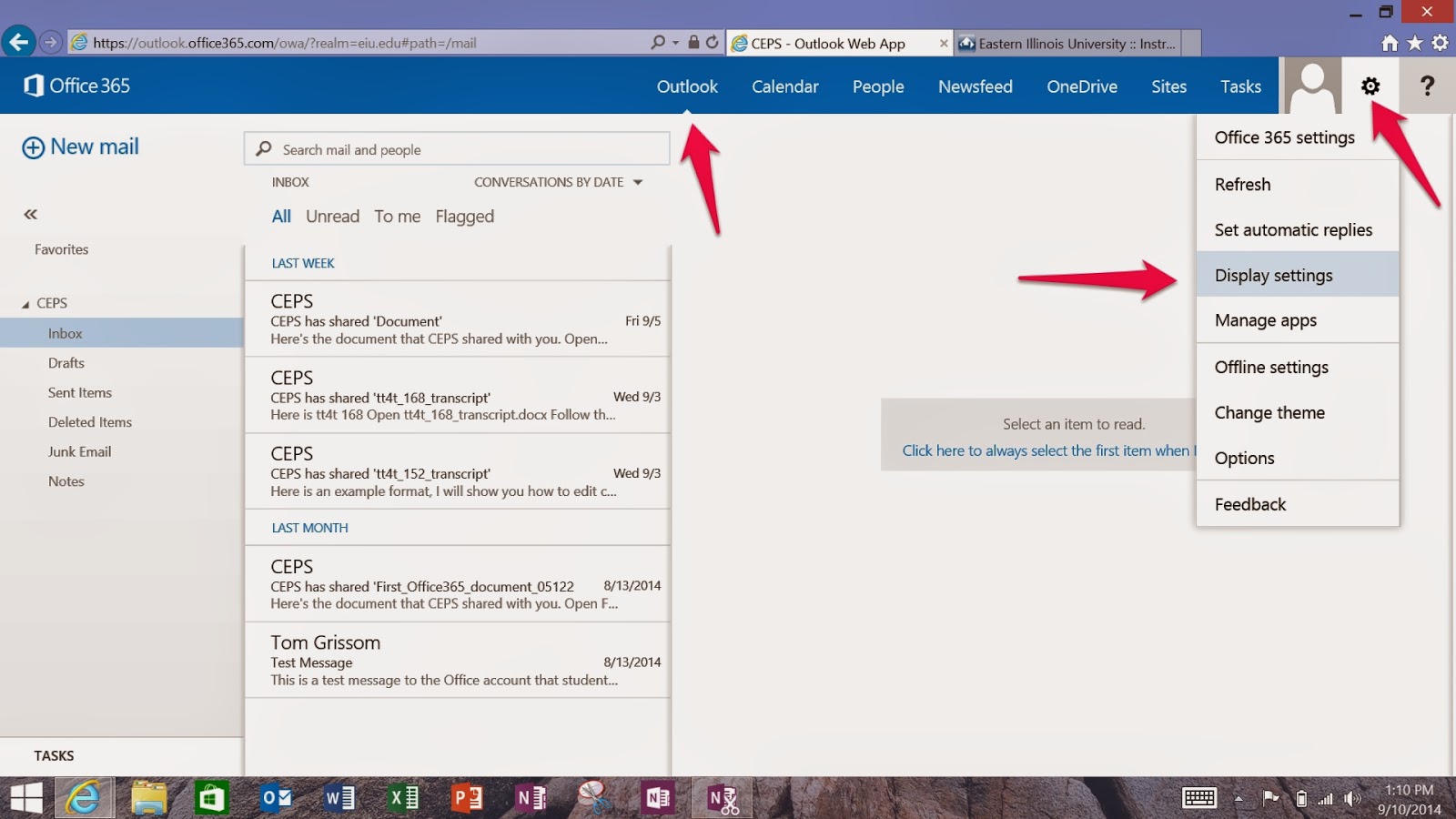
Task: Select the Unread filter
Action: click(x=332, y=216)
